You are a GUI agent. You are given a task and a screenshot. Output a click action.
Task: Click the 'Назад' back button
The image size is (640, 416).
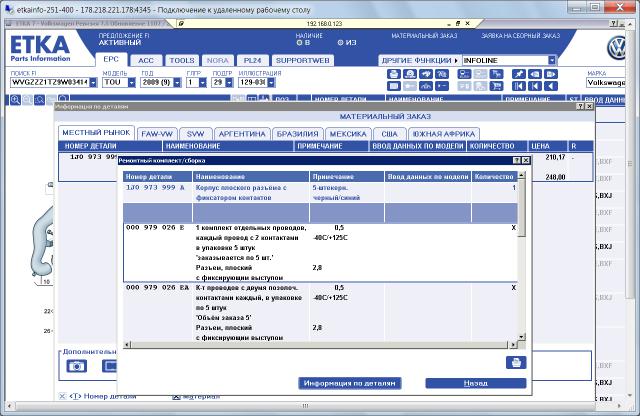(x=476, y=383)
